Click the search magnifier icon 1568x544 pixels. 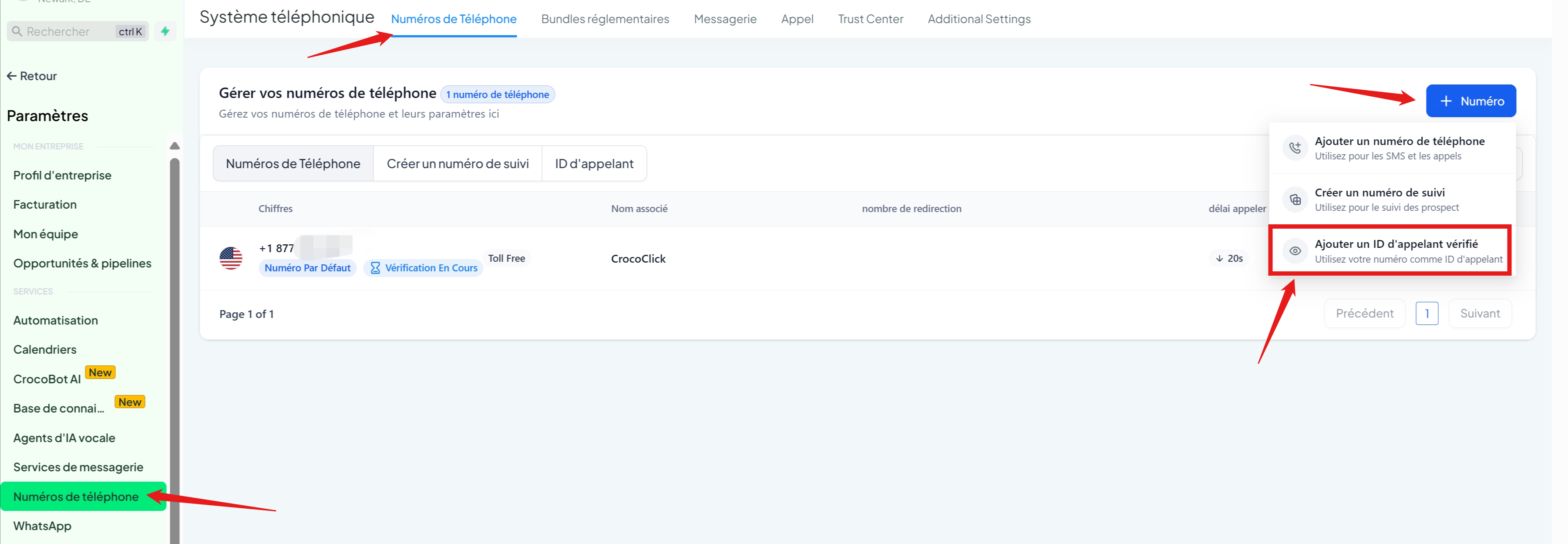pyautogui.click(x=17, y=31)
